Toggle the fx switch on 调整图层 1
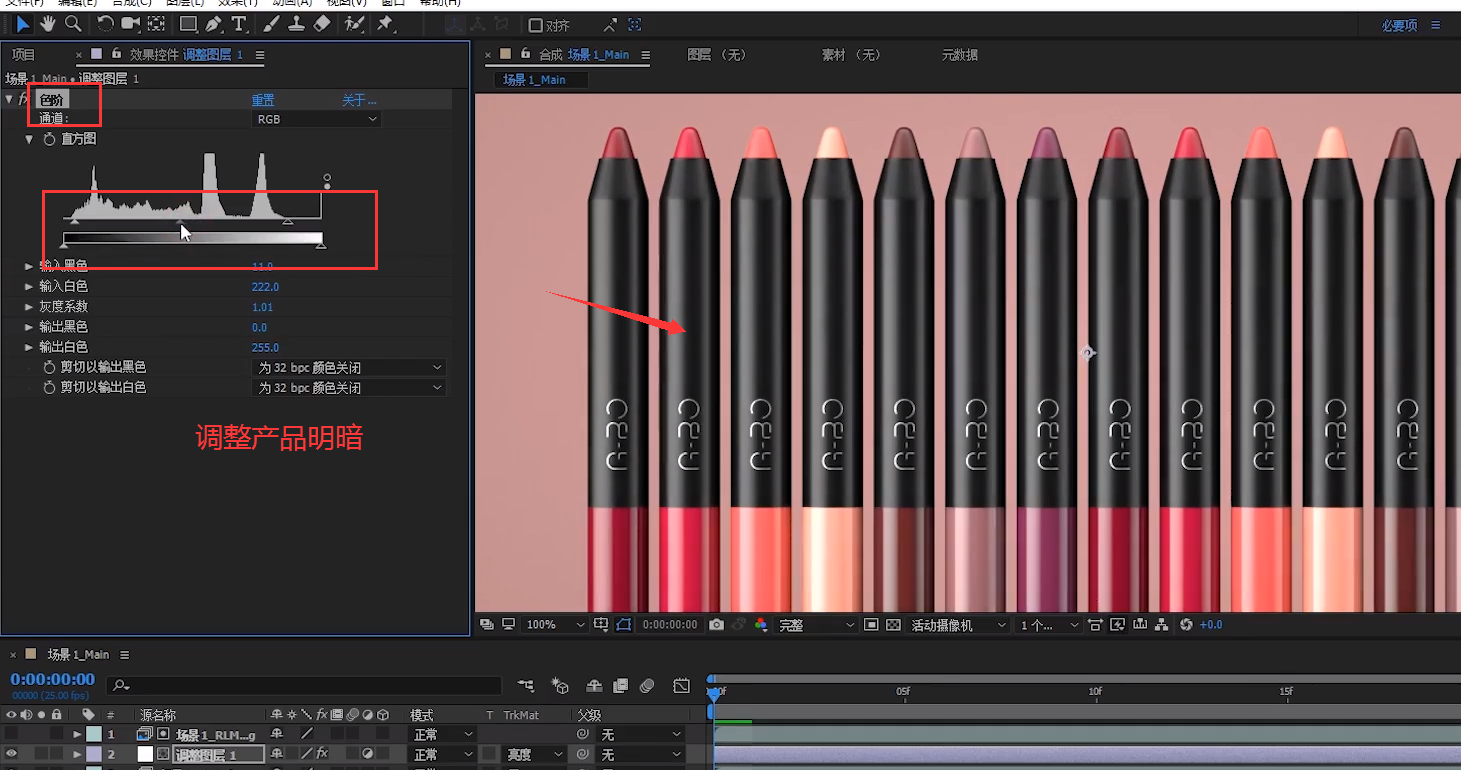Screen dimensions: 1461x770 point(322,754)
